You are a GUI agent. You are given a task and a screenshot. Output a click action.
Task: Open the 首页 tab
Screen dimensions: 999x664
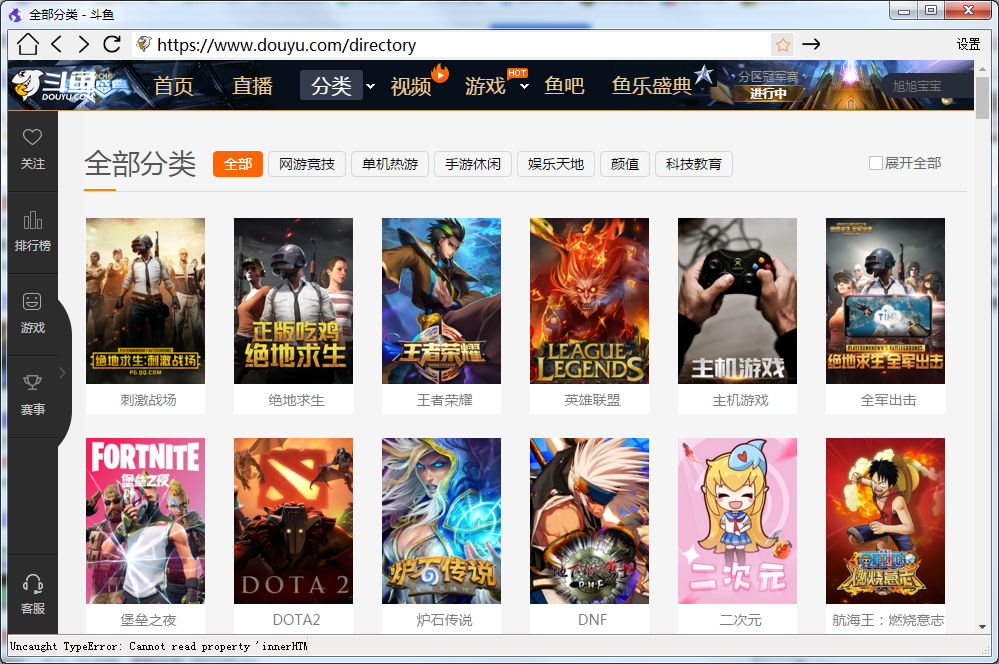[x=173, y=85]
